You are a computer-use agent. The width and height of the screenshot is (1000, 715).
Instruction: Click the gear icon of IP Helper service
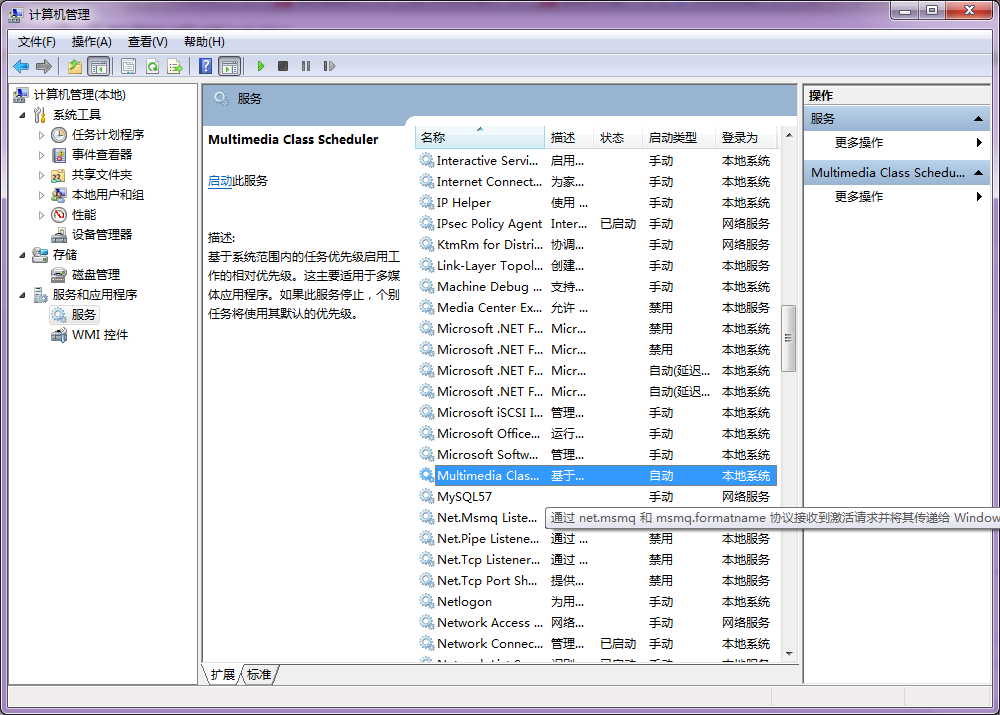426,202
